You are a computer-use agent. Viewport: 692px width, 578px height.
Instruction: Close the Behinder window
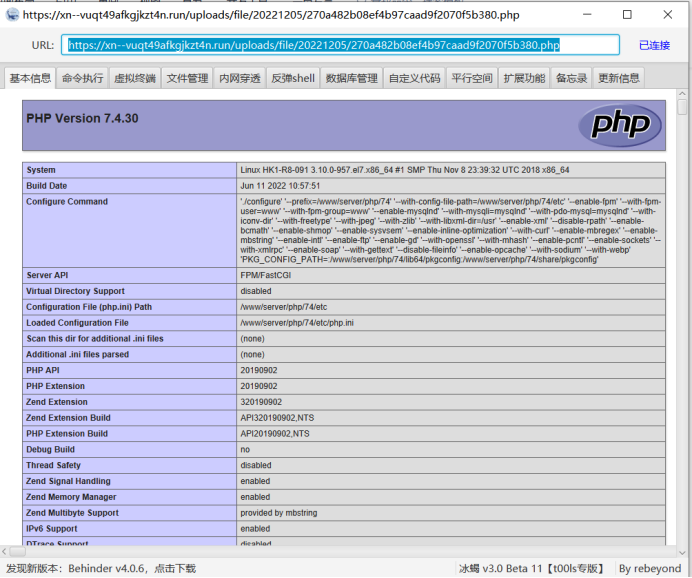pos(668,15)
